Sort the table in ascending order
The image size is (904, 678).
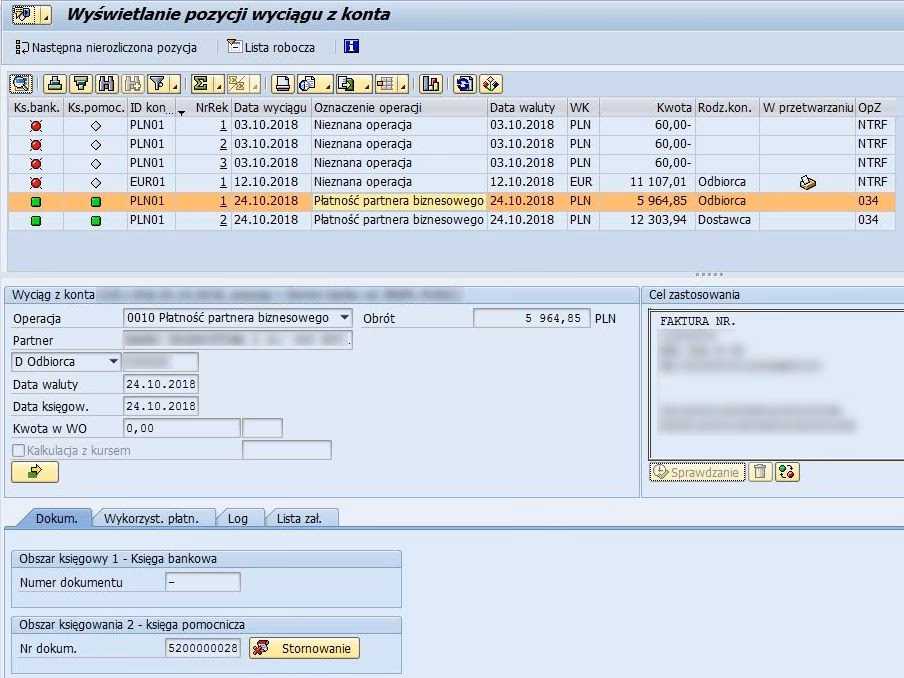(x=56, y=84)
